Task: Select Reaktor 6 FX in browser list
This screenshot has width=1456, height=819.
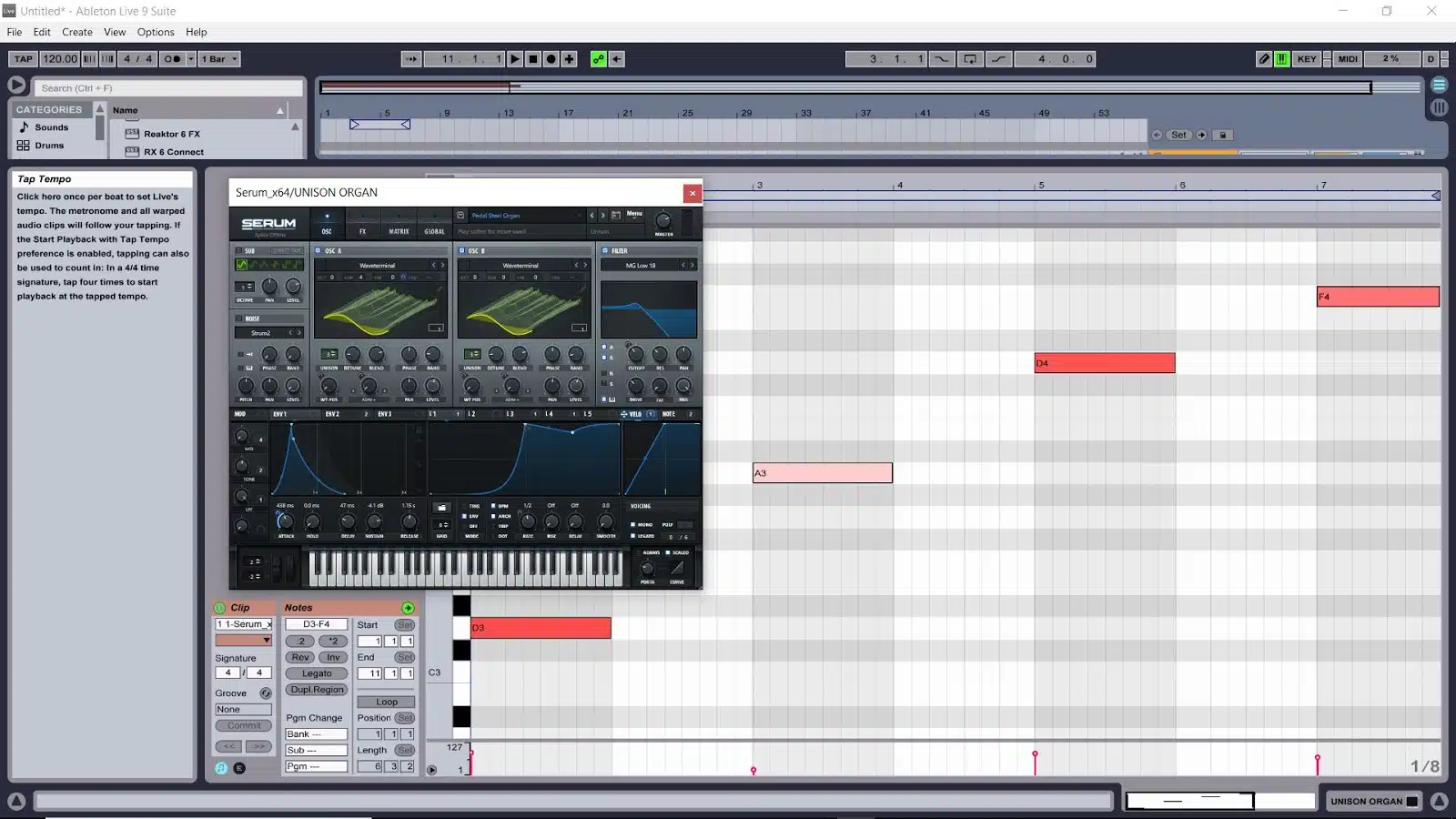Action: tap(171, 134)
